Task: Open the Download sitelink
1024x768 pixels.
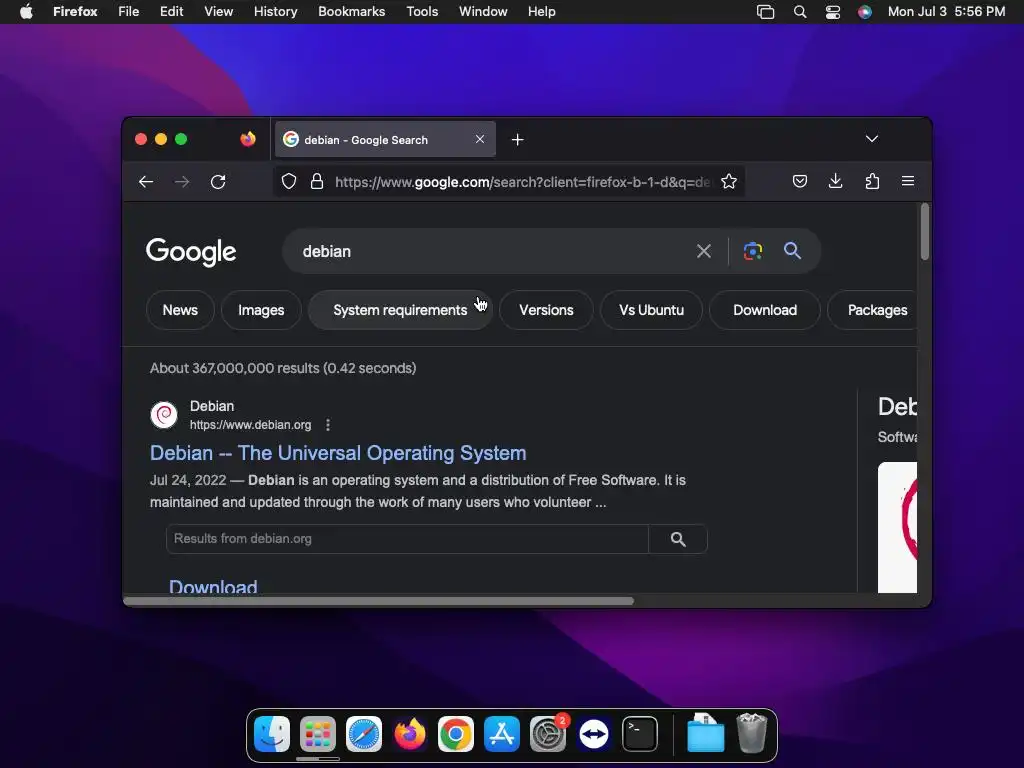Action: click(x=213, y=586)
